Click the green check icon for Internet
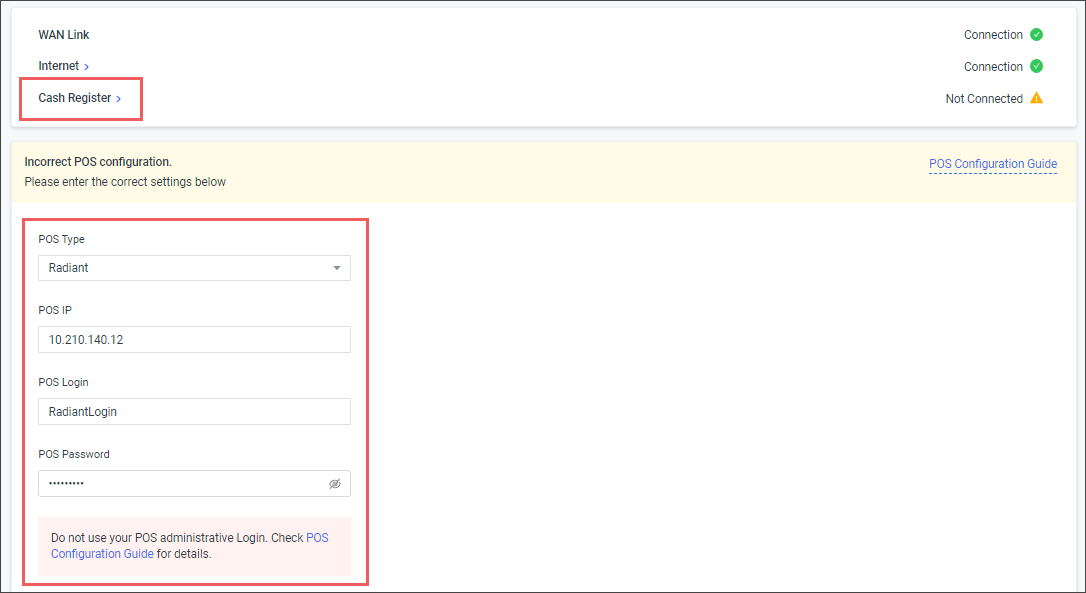Screen dimensions: 1086x593 coord(1036,67)
